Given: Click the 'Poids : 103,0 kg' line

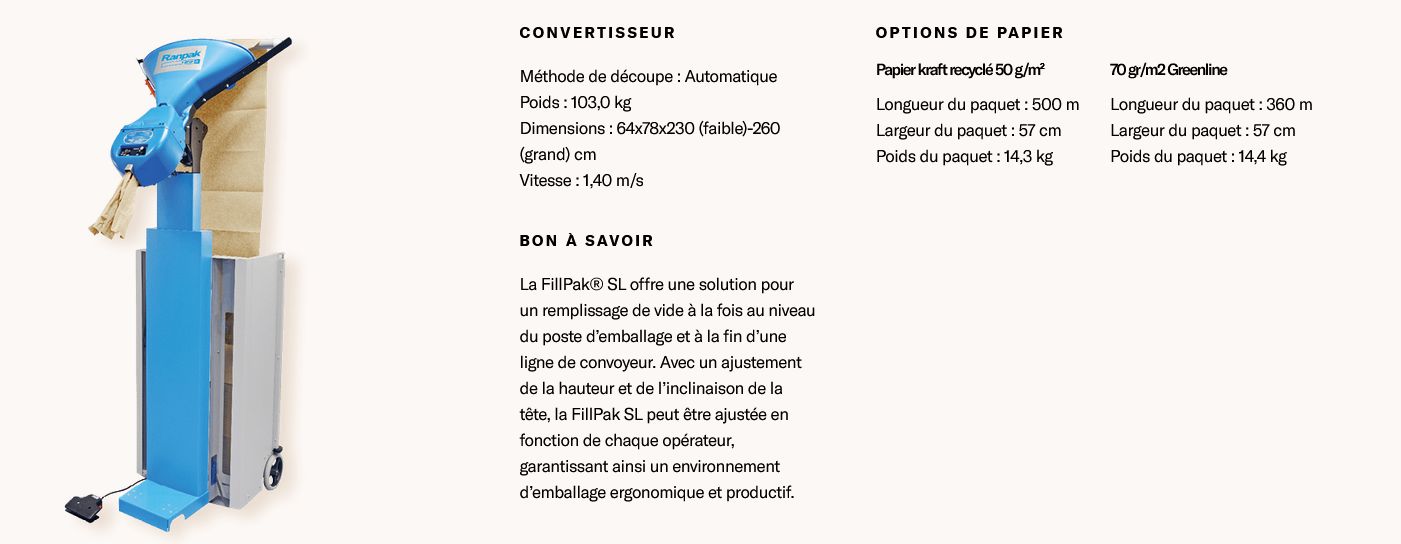Looking at the screenshot, I should 575,103.
